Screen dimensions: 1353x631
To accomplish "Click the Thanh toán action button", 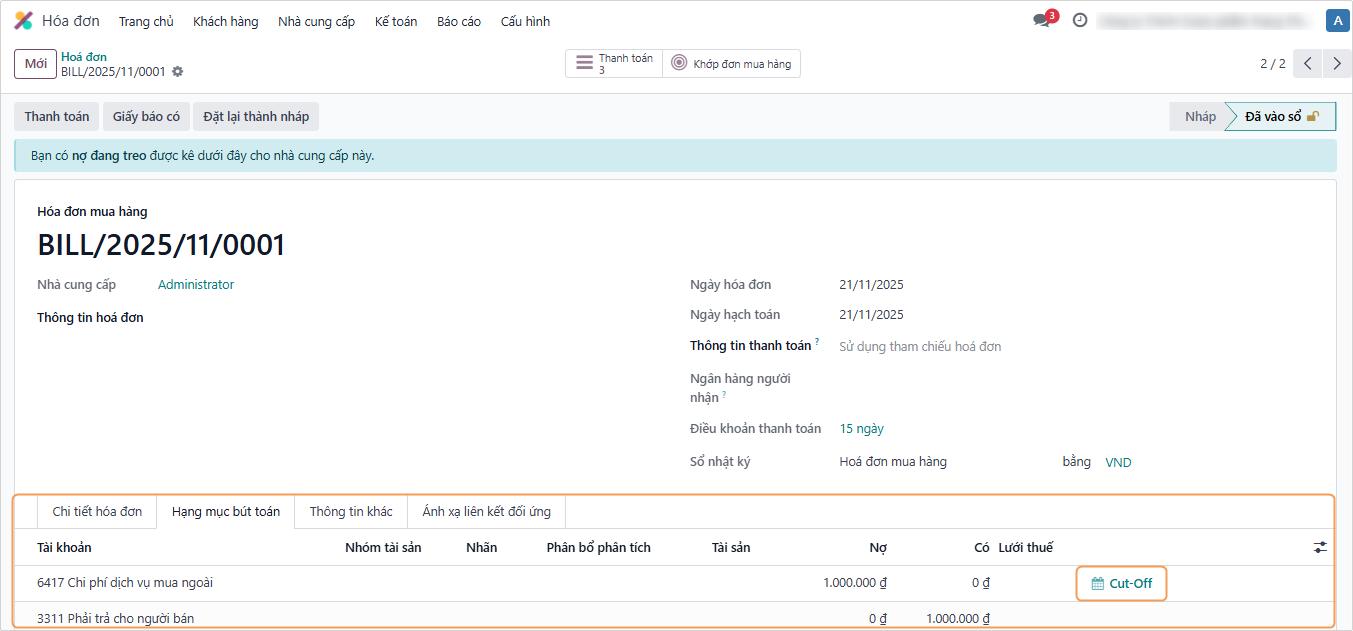I will 57,116.
